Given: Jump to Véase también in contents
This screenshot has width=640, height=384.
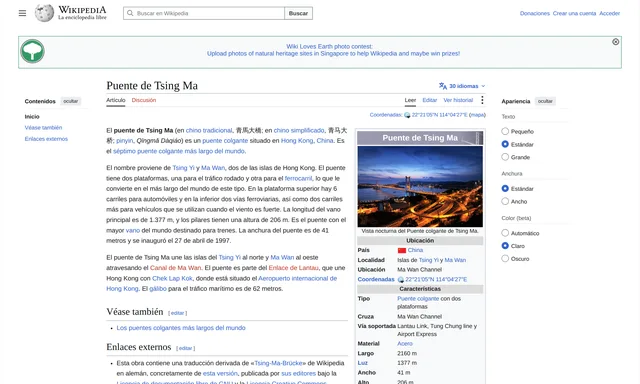Looking at the screenshot, I should (x=43, y=127).
